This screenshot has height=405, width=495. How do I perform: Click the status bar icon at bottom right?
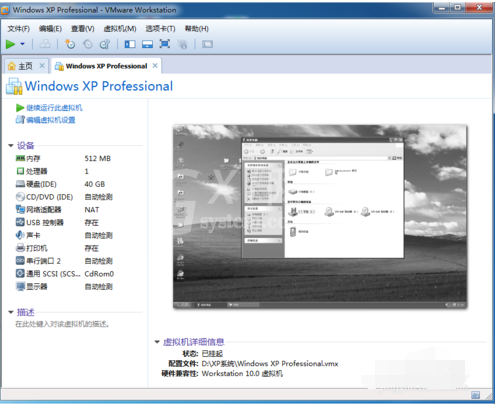(476, 395)
